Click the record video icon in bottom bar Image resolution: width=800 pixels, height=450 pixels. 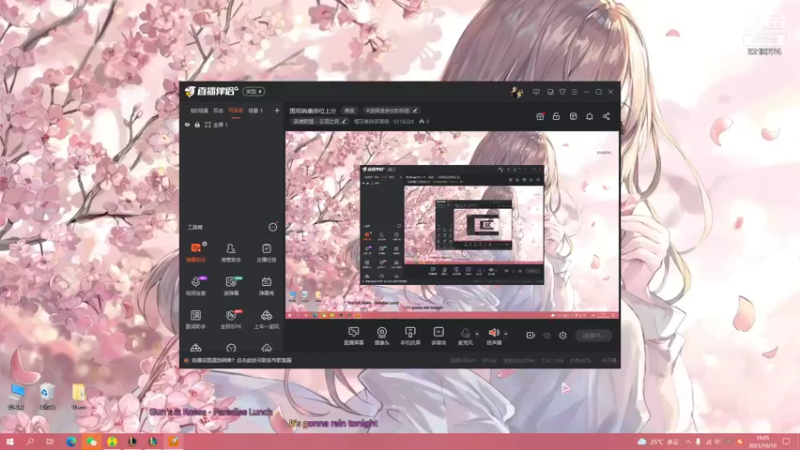tap(531, 335)
